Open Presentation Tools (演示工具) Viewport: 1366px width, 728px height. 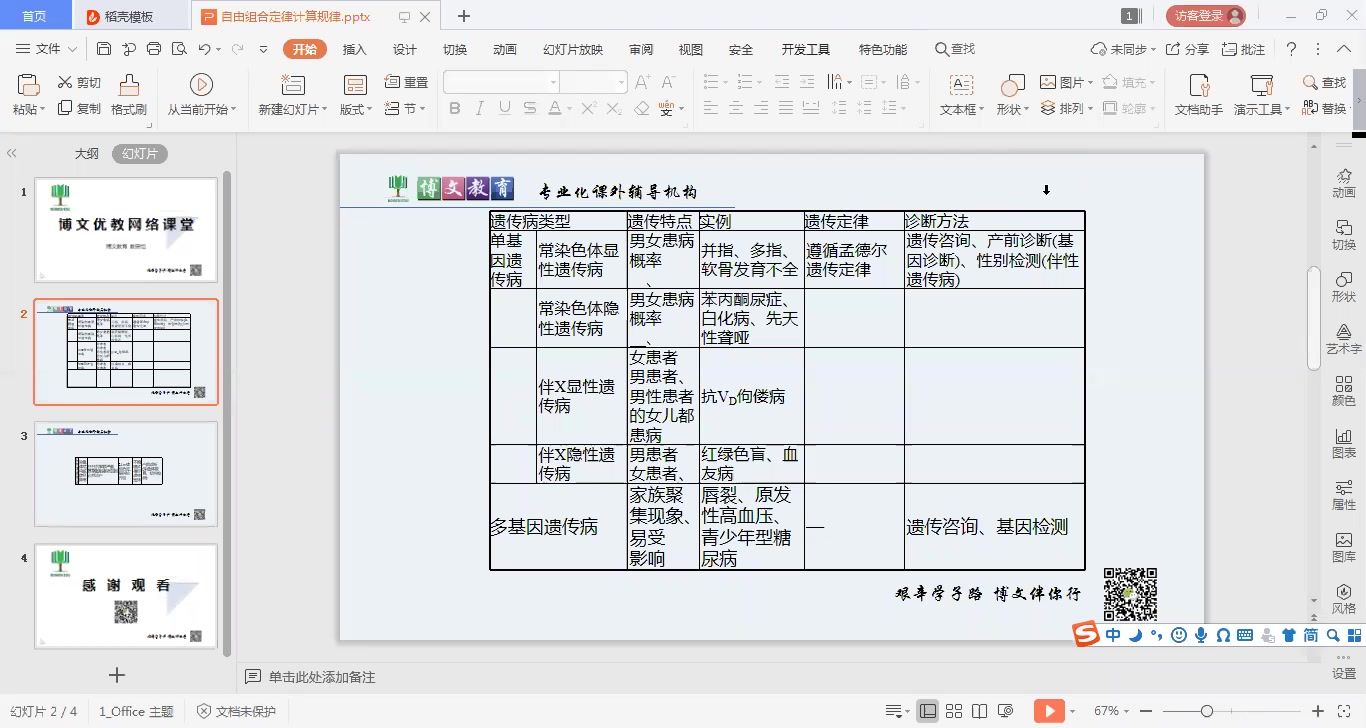[x=1261, y=95]
